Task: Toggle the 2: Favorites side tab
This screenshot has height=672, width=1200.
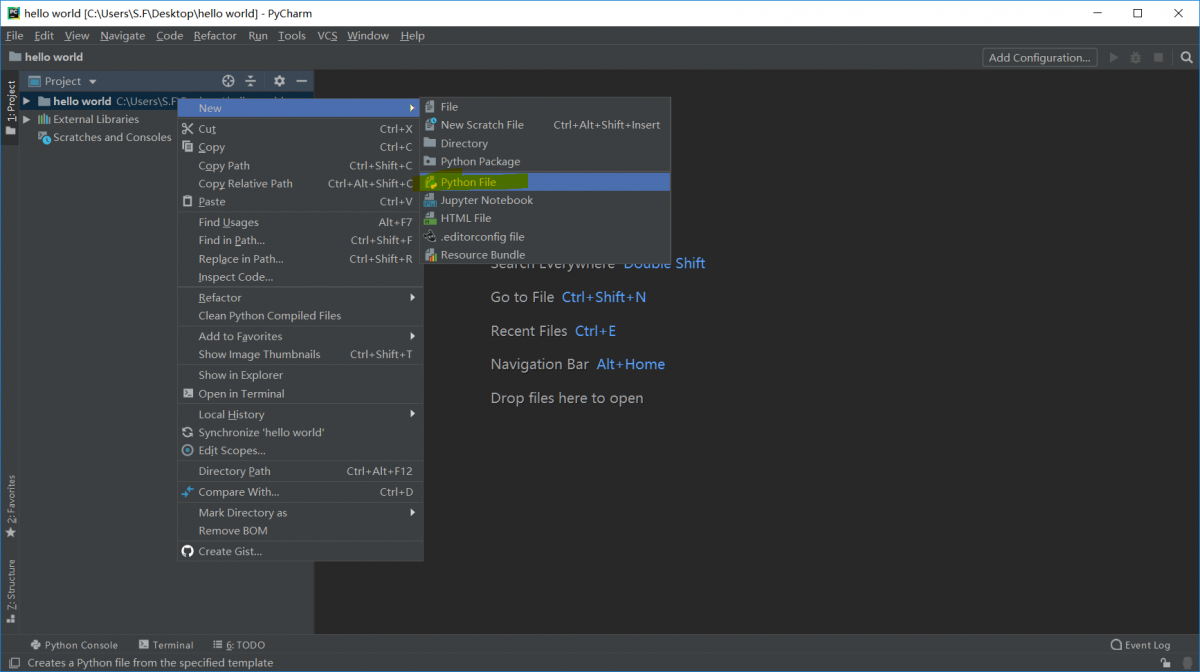Action: click(x=10, y=506)
